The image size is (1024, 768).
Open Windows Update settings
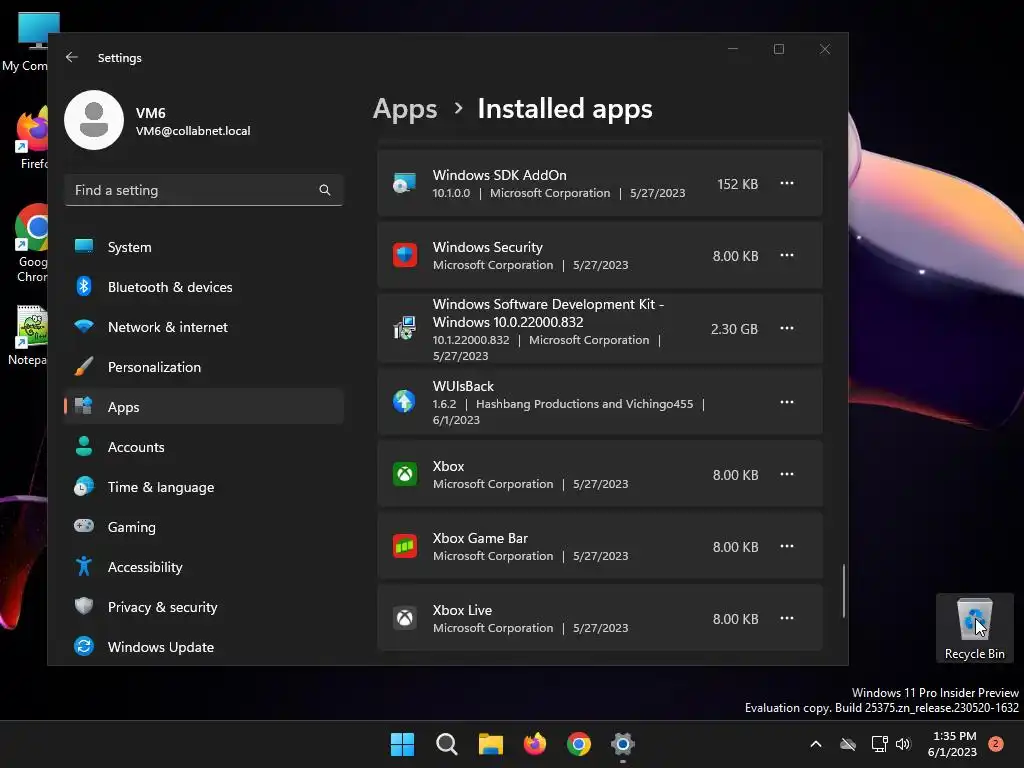point(204,647)
